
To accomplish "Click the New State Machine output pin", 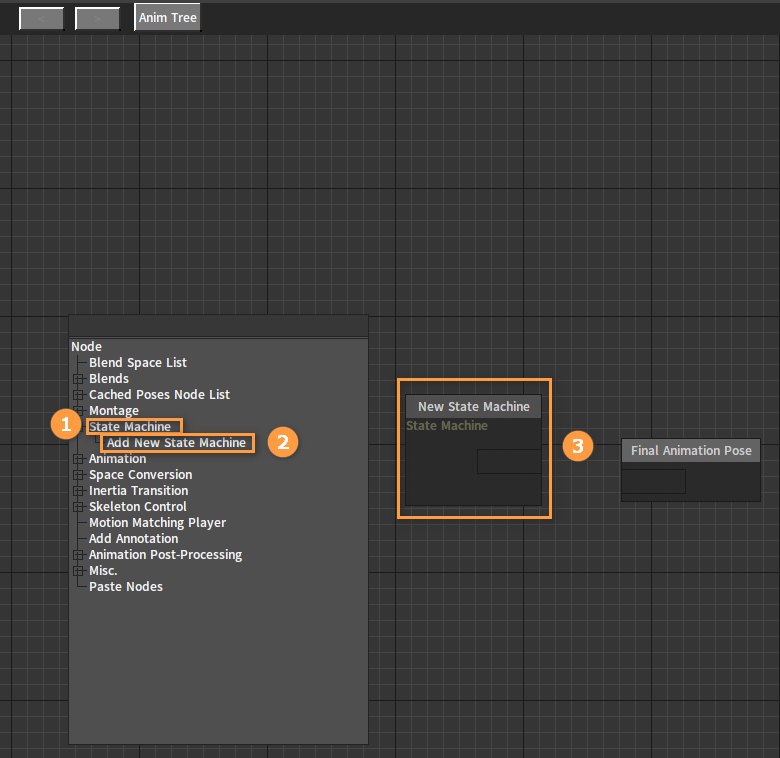I will 509,462.
